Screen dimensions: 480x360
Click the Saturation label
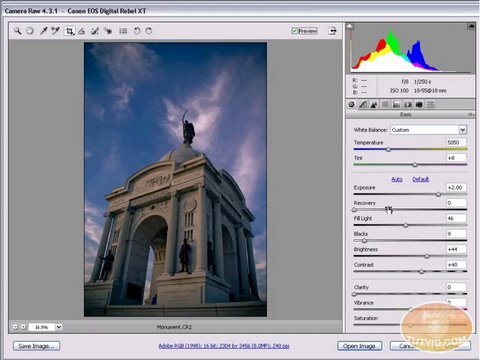point(366,318)
